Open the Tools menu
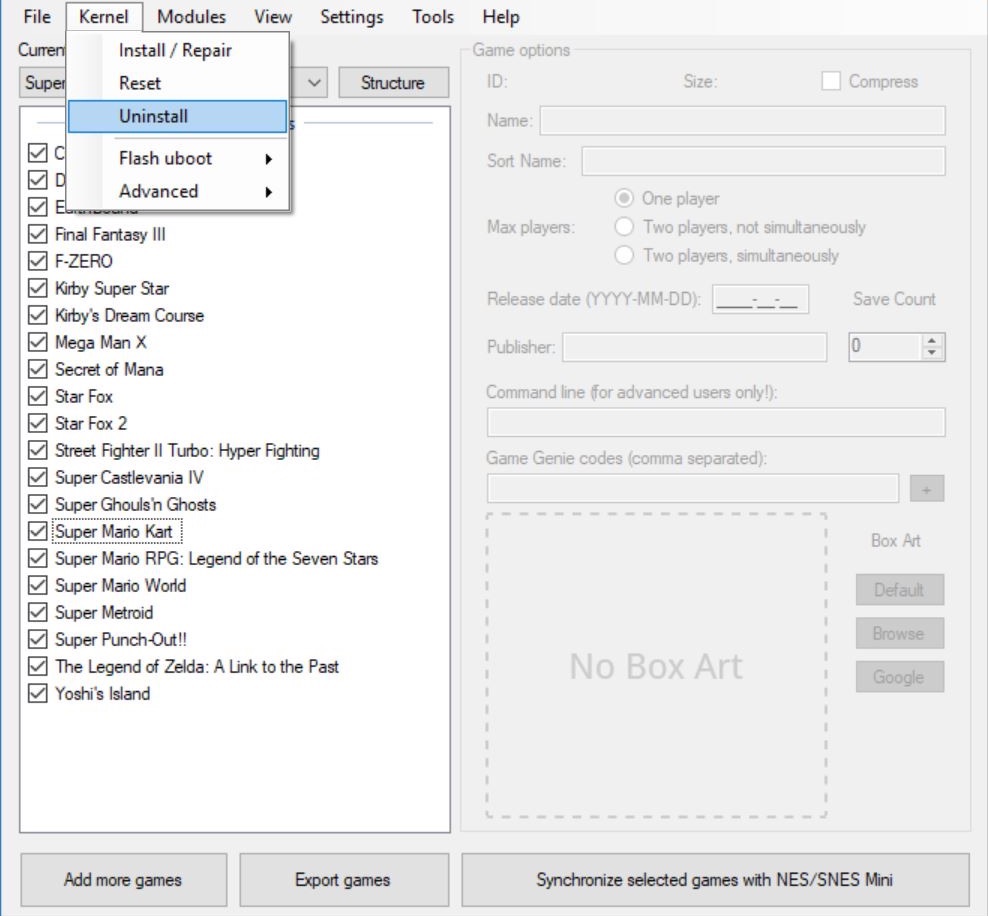This screenshot has height=916, width=988. 432,16
